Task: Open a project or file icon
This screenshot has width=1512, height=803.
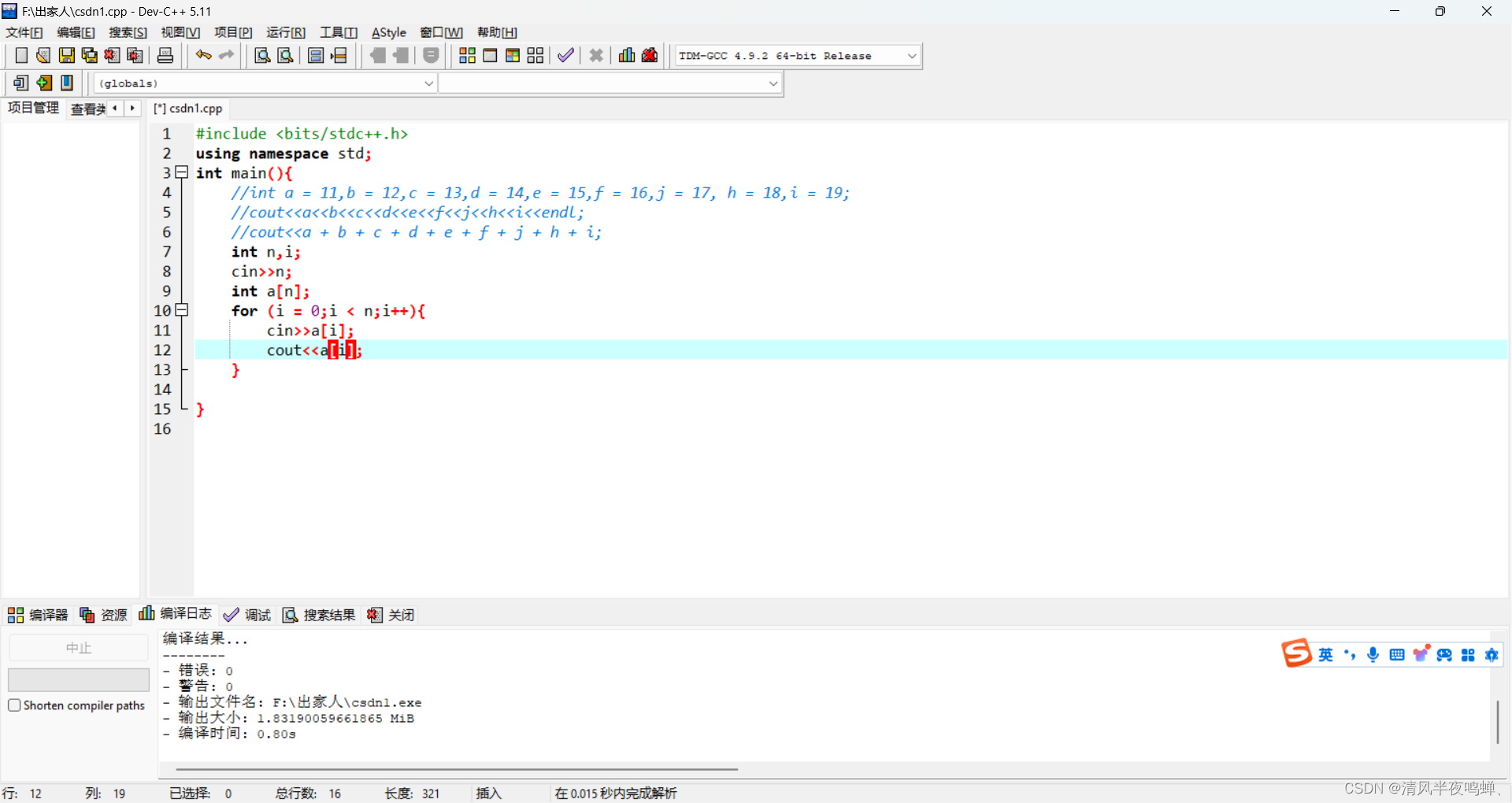Action: tap(43, 55)
